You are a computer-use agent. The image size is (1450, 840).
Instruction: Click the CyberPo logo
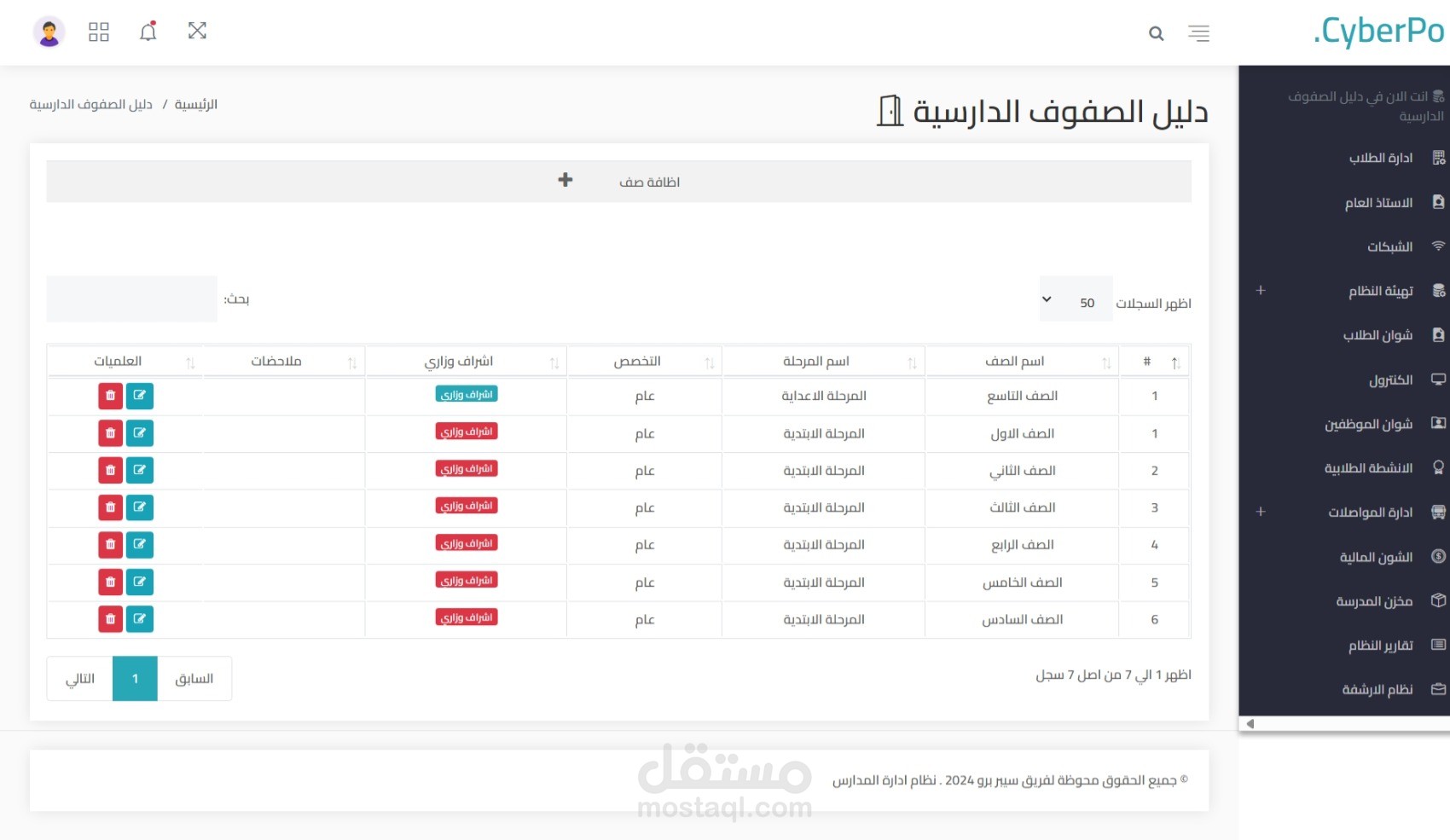coord(1378,31)
